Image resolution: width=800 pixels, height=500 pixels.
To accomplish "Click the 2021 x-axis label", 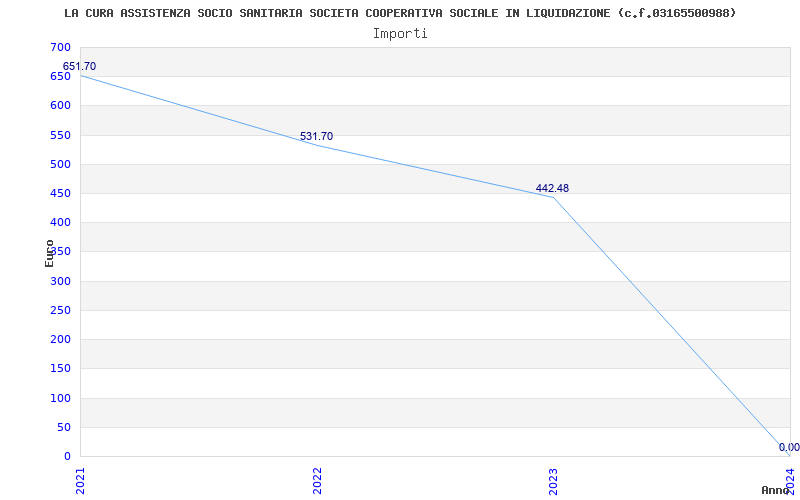I will [x=80, y=481].
